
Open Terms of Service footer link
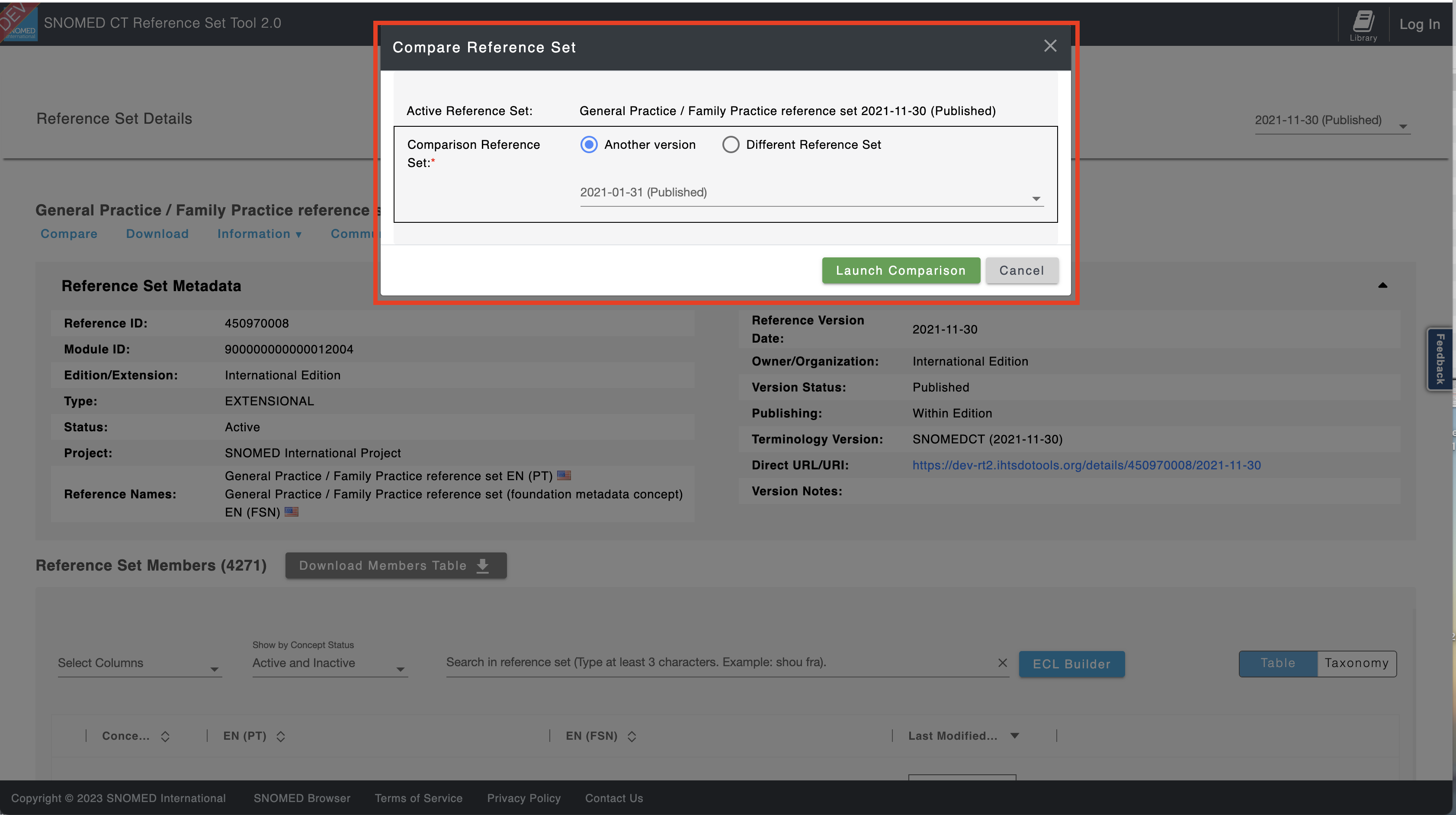[x=418, y=798]
